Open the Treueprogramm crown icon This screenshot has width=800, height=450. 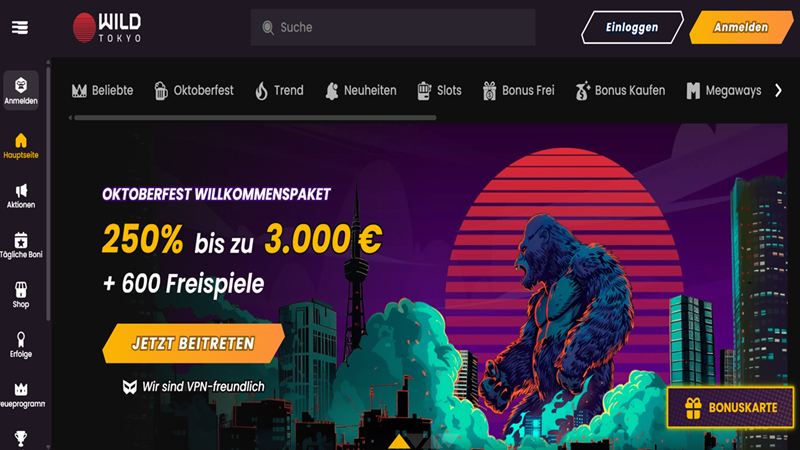pyautogui.click(x=21, y=389)
